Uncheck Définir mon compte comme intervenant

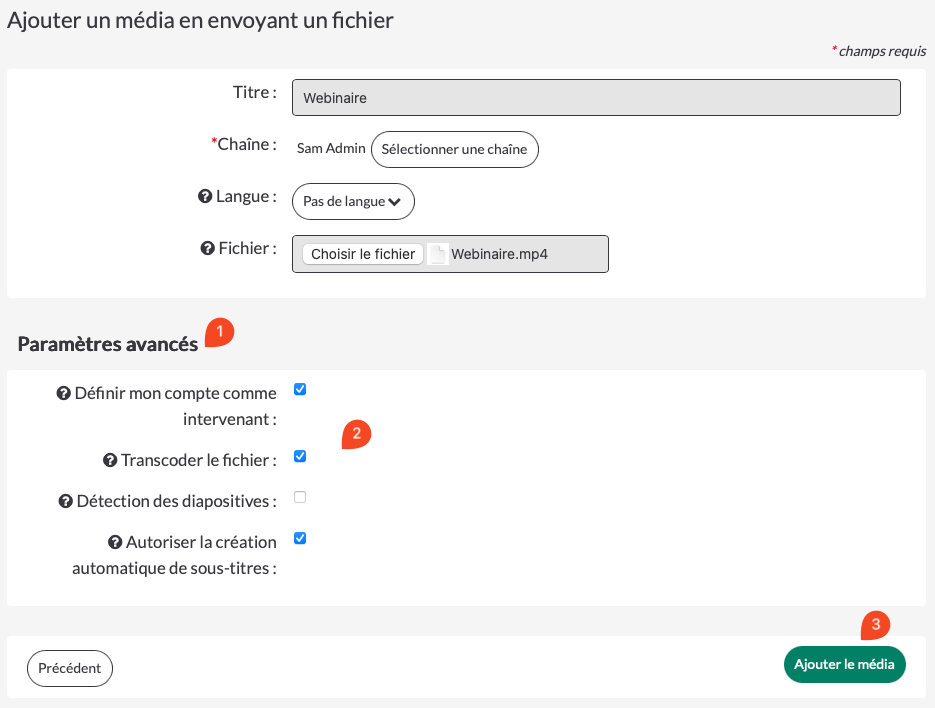300,389
